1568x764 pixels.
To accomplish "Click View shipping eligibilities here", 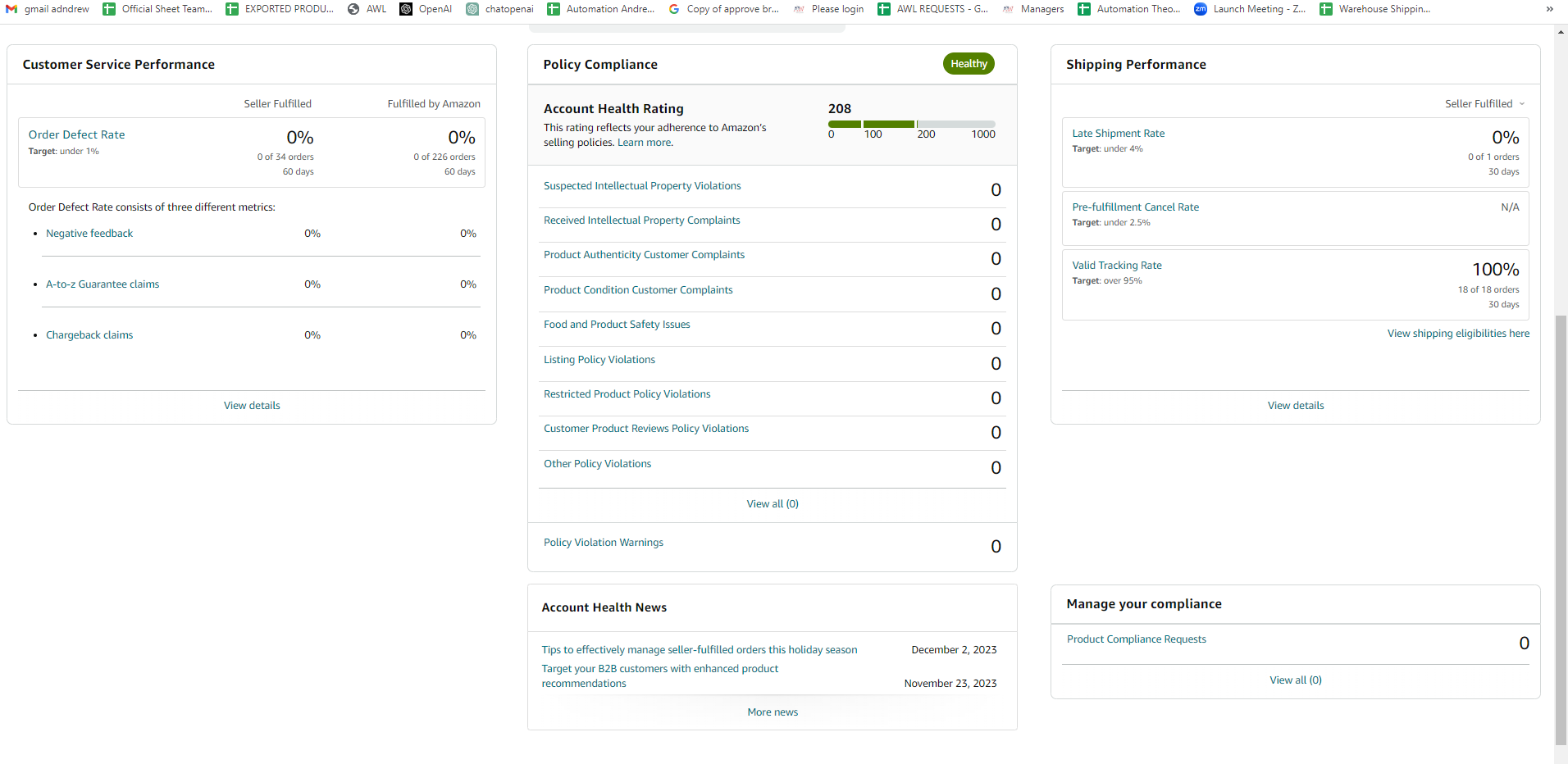I will [1458, 334].
